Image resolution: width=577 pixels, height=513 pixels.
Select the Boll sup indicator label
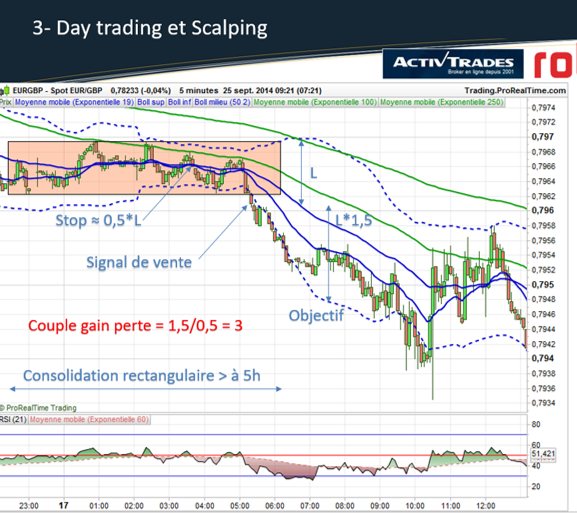(151, 102)
